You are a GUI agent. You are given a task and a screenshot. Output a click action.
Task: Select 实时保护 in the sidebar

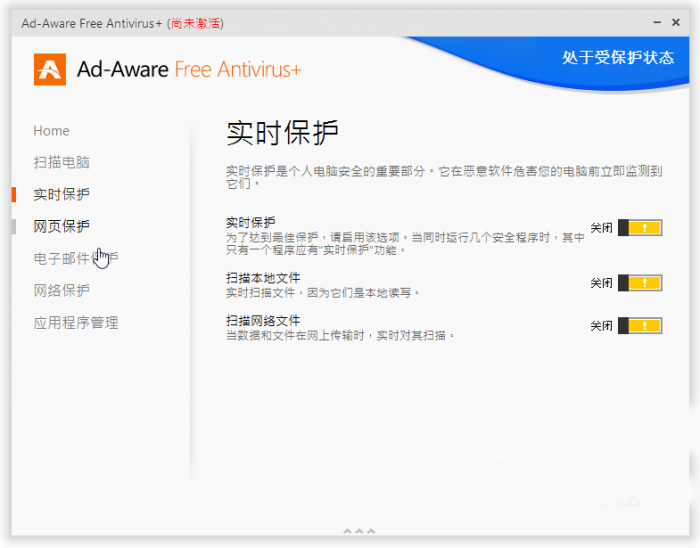coord(61,194)
